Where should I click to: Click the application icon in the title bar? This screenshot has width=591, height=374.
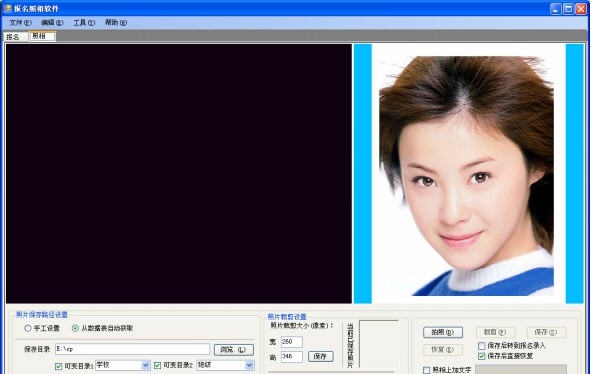coord(7,8)
